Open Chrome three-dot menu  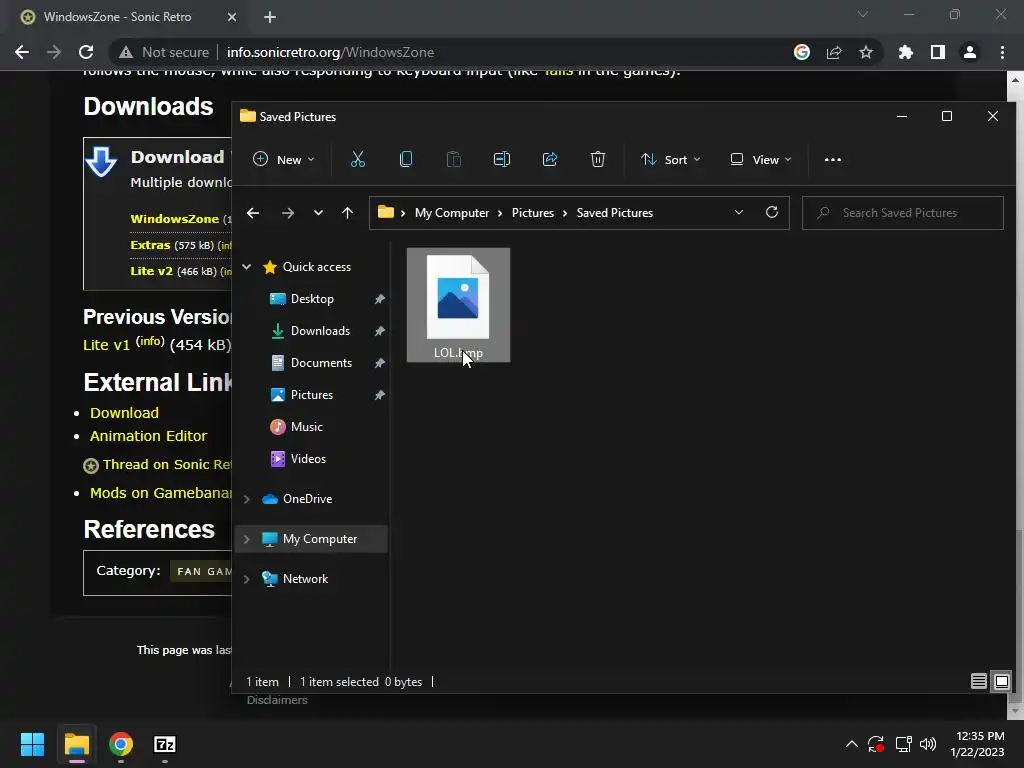point(1002,52)
